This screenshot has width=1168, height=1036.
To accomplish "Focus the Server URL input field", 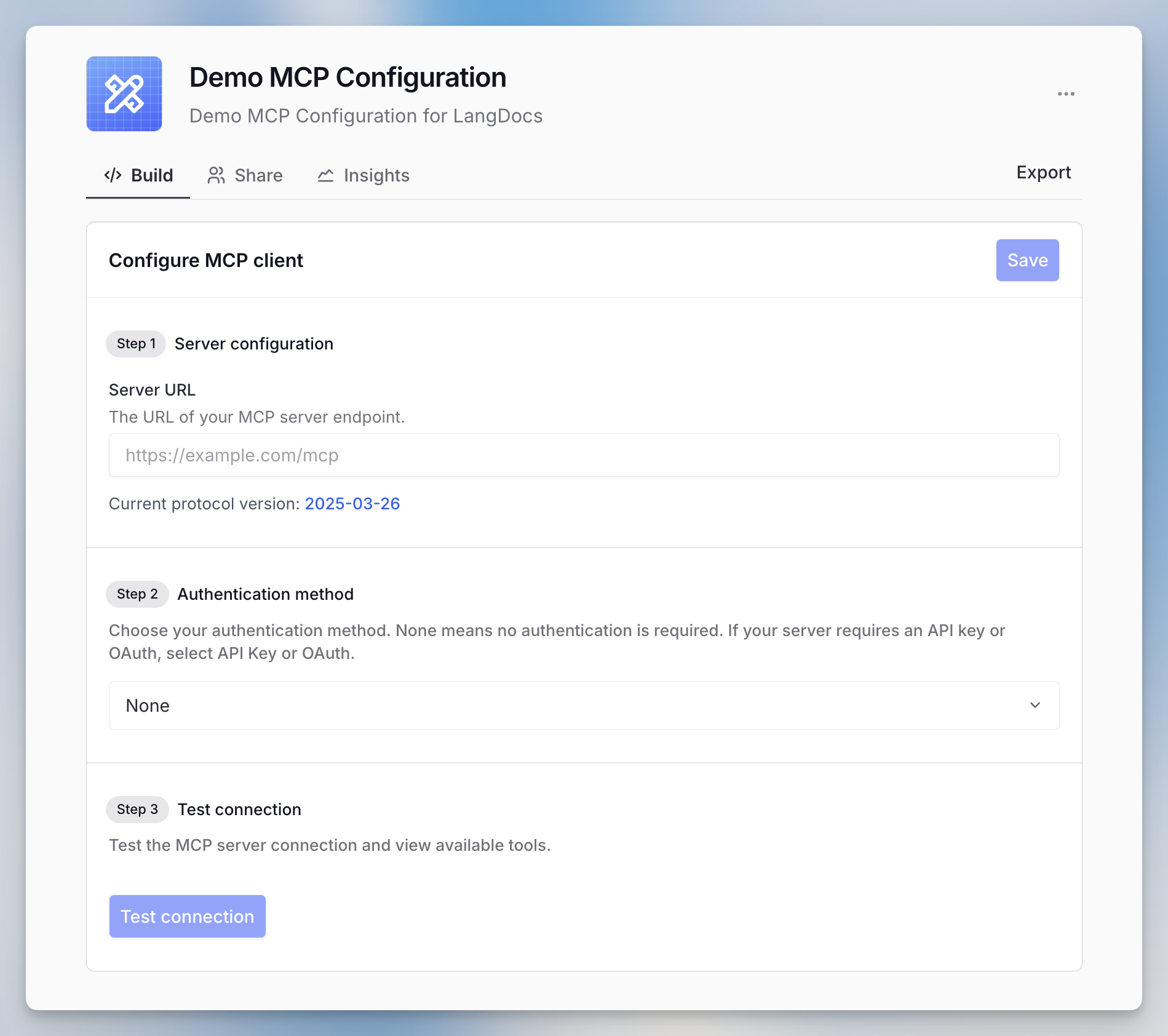I will [584, 455].
